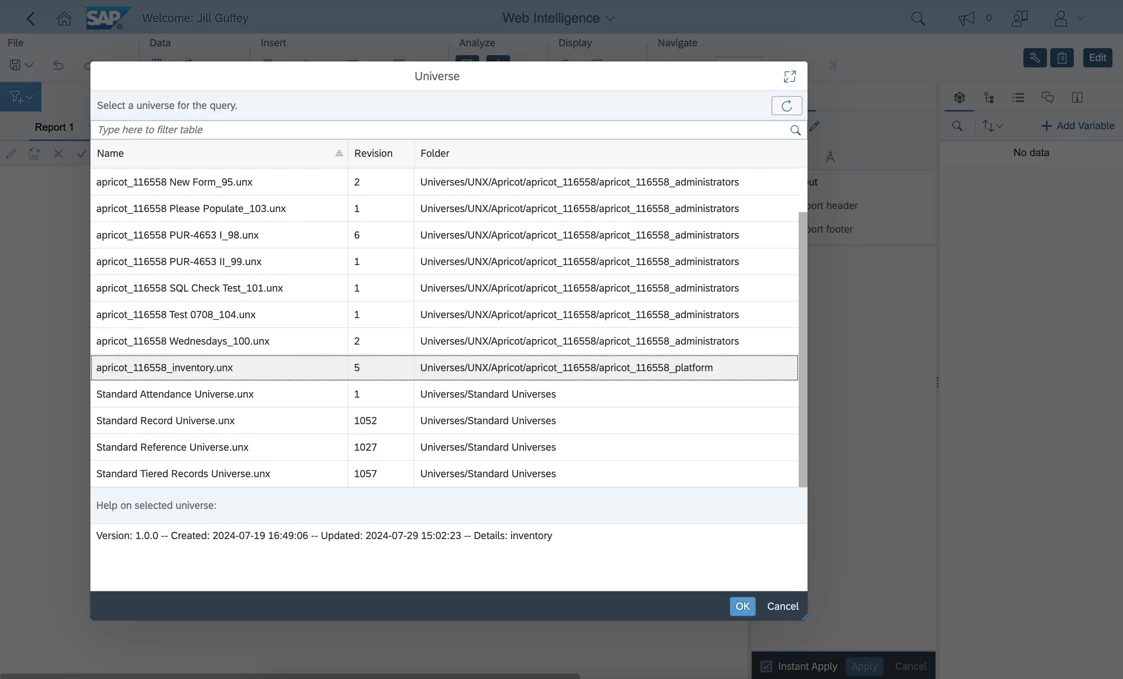Click the Apply button in the bottom panel

click(x=864, y=666)
